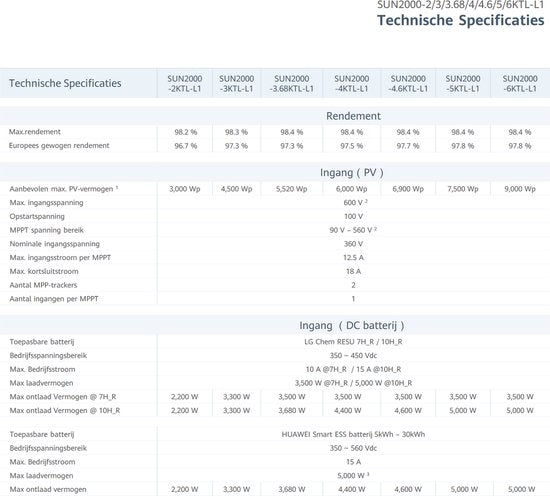The width and height of the screenshot is (550, 496).
Task: Click the Rendement section heading
Action: [x=353, y=116]
